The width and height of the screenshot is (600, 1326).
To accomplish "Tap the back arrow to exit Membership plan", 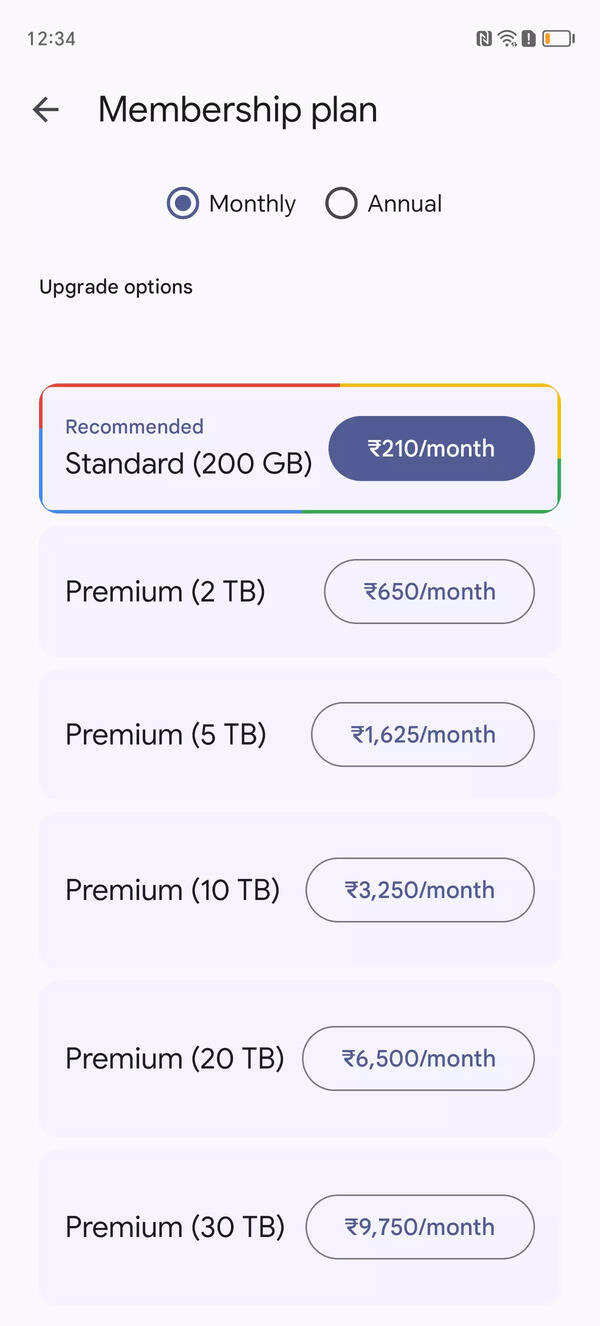I will [x=45, y=109].
